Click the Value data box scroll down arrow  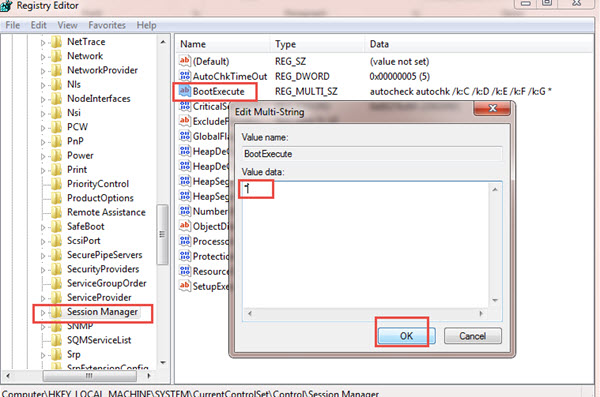coord(495,300)
